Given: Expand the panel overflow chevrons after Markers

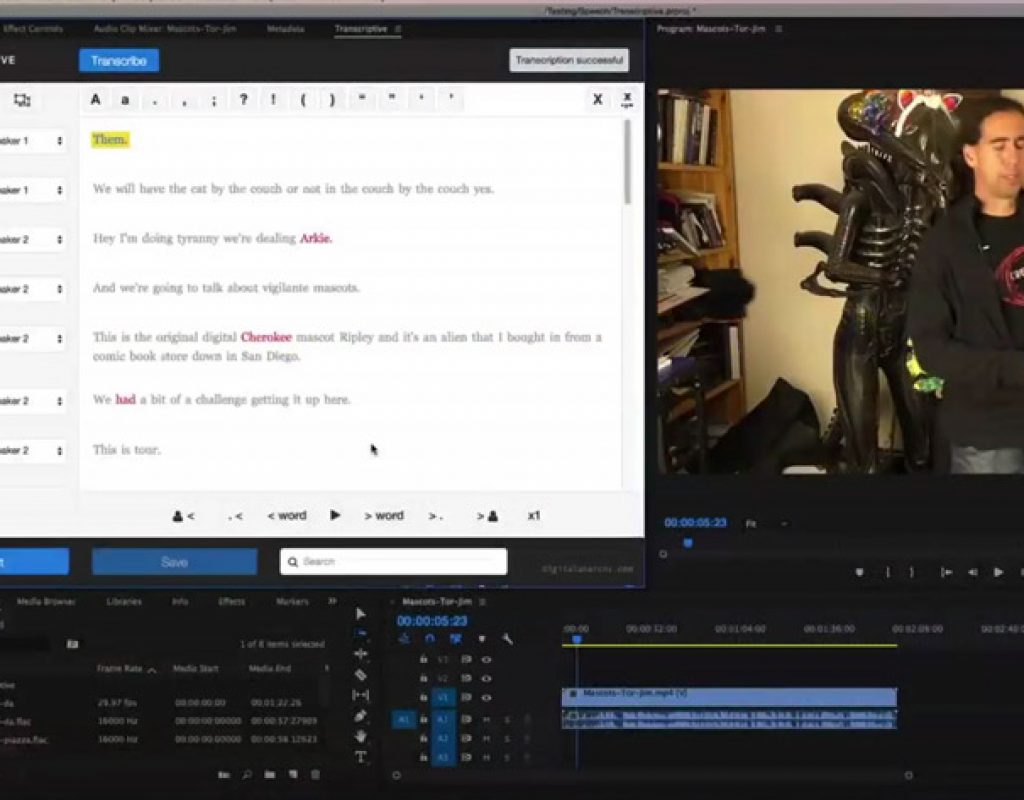Looking at the screenshot, I should coord(332,601).
